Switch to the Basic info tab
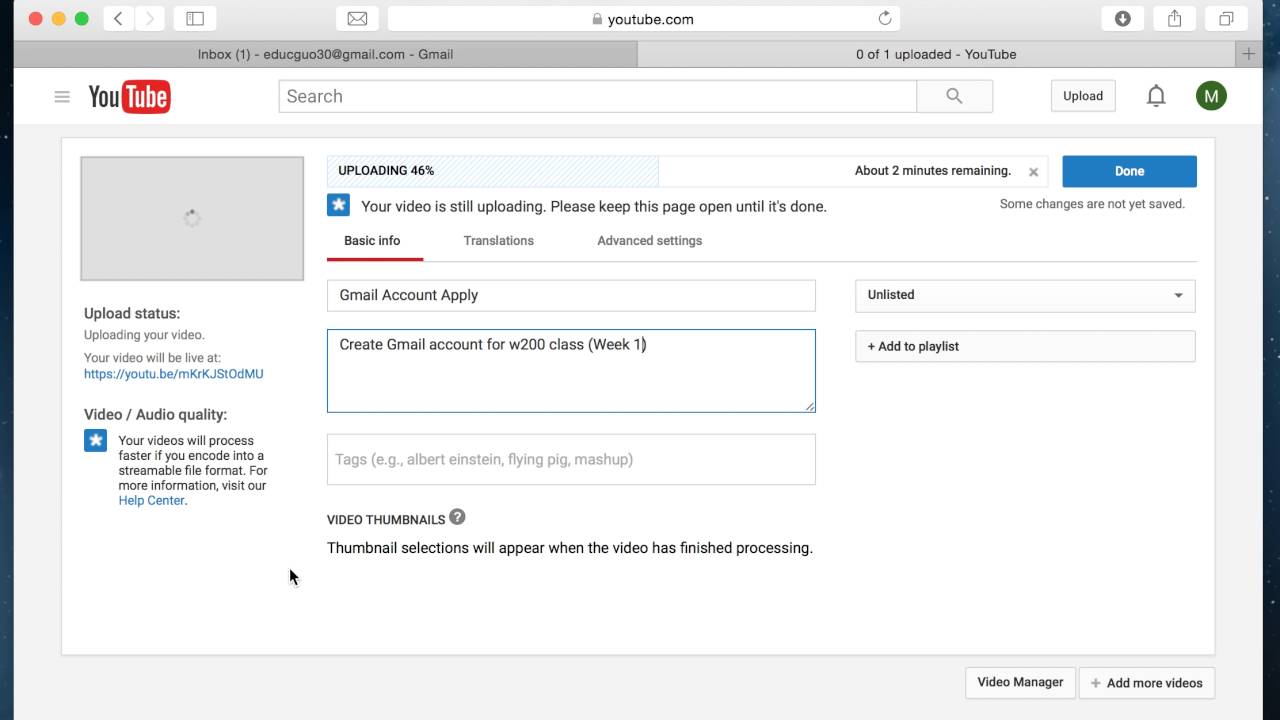This screenshot has height=720, width=1280. click(x=372, y=241)
